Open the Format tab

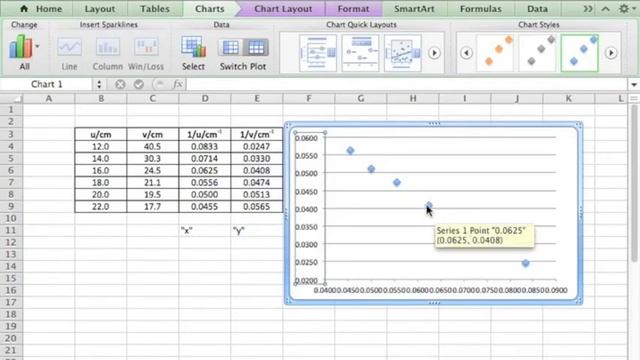pyautogui.click(x=353, y=9)
